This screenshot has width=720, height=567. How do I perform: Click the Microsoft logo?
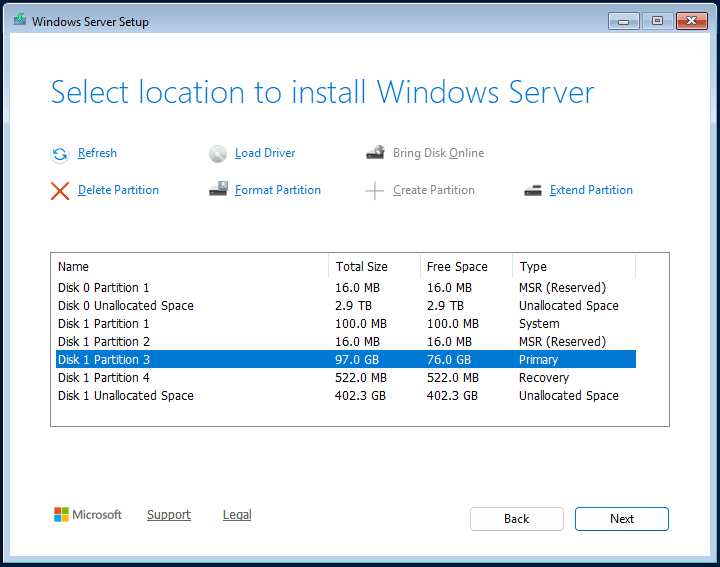tap(88, 514)
